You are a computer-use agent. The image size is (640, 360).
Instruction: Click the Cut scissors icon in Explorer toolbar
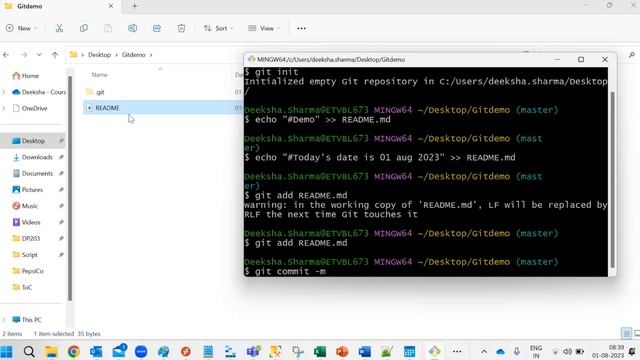(59, 28)
